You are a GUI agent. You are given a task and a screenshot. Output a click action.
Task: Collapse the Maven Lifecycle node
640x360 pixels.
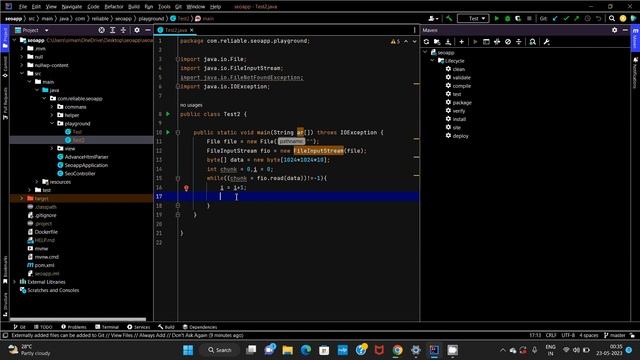pyautogui.click(x=433, y=61)
